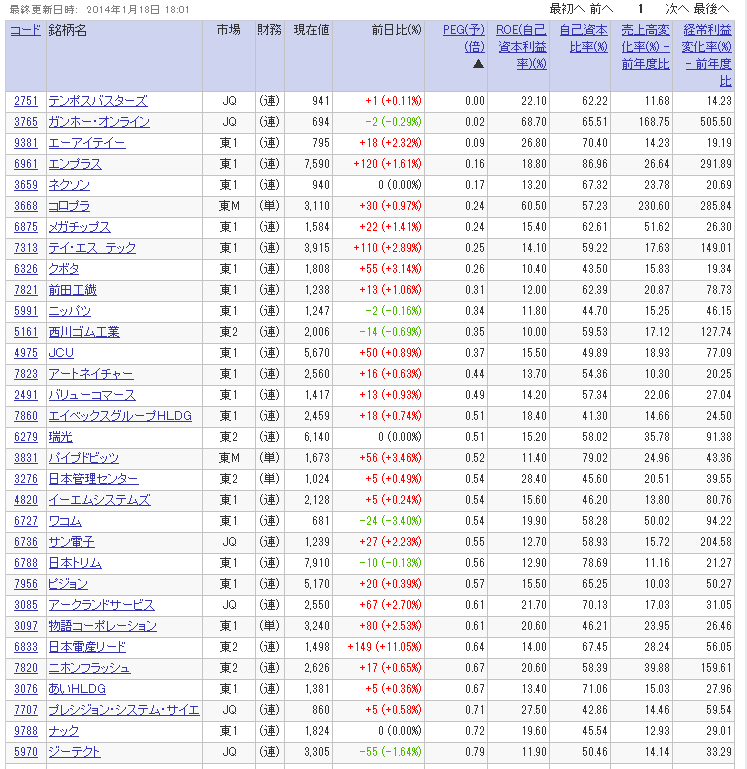Screen dimensions: 747x769
Task: Open stock code 6833 link
Action: (25, 647)
